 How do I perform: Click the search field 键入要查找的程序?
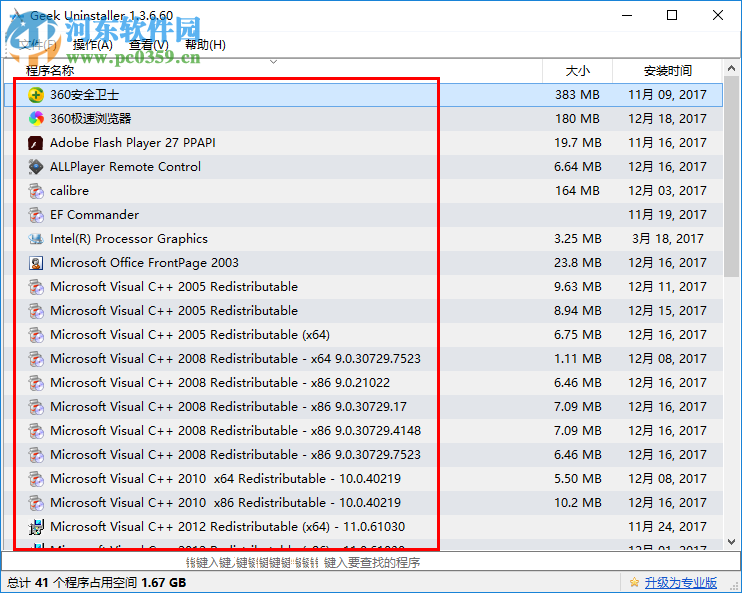(370, 563)
